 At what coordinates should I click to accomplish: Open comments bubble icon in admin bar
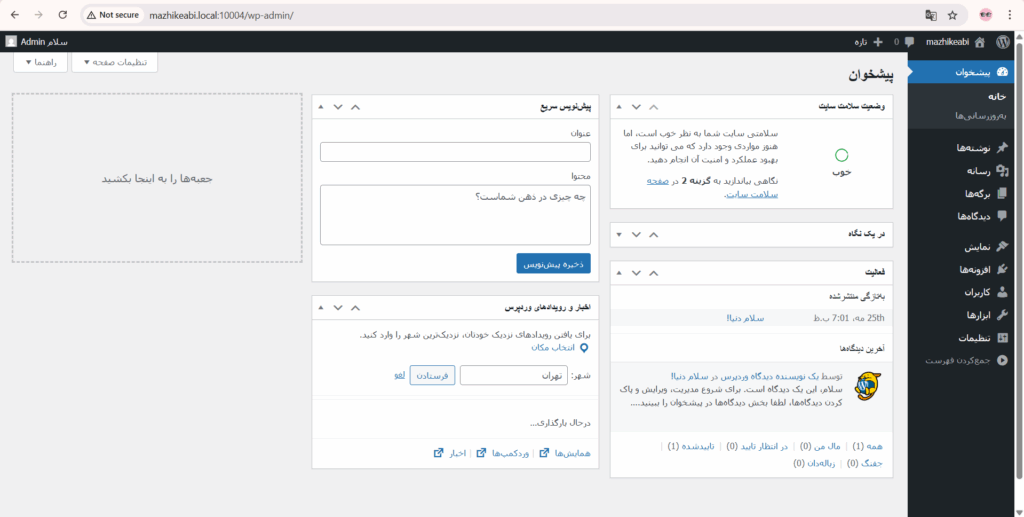(x=909, y=42)
